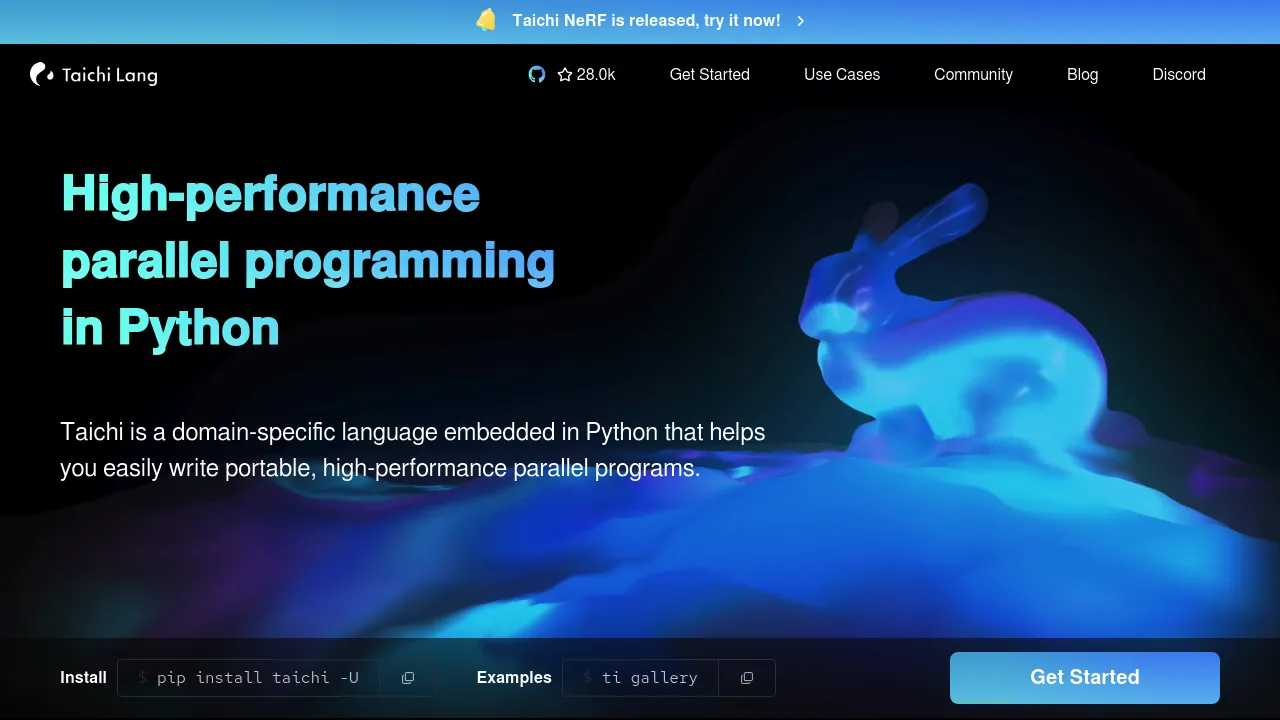Open the Get Started nav menu item
The height and width of the screenshot is (720, 1280).
click(710, 74)
